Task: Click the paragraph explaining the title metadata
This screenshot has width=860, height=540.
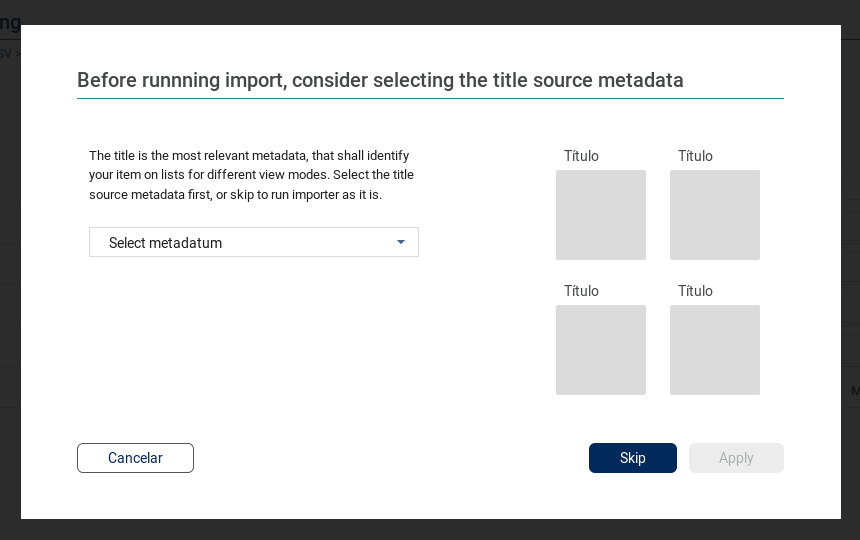Action: click(252, 175)
